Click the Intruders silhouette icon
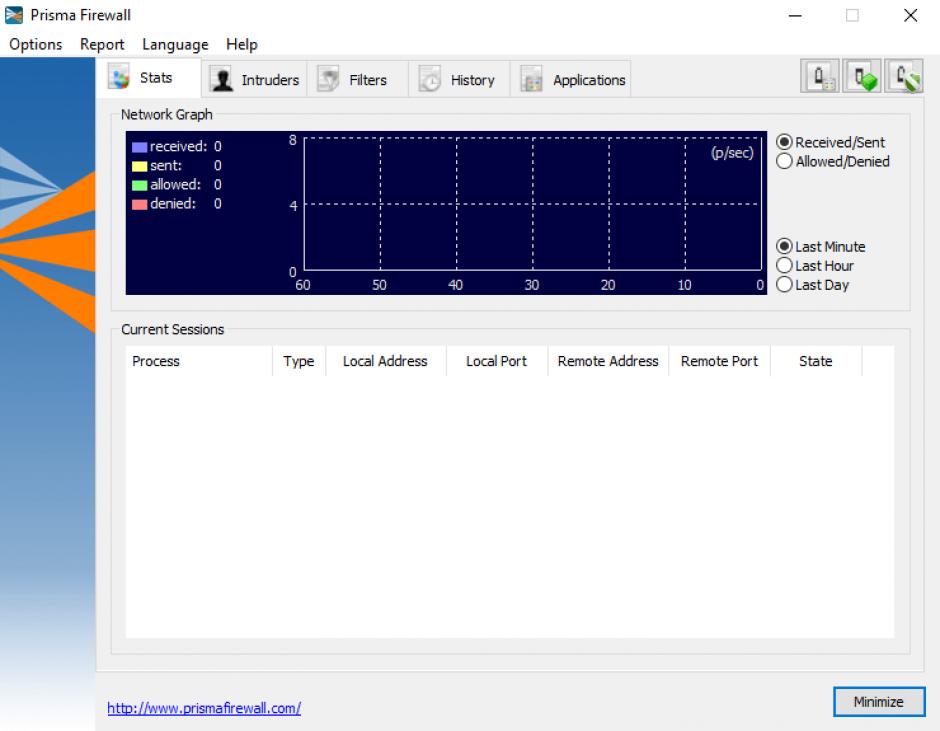Image resolution: width=940 pixels, height=731 pixels. click(x=222, y=80)
